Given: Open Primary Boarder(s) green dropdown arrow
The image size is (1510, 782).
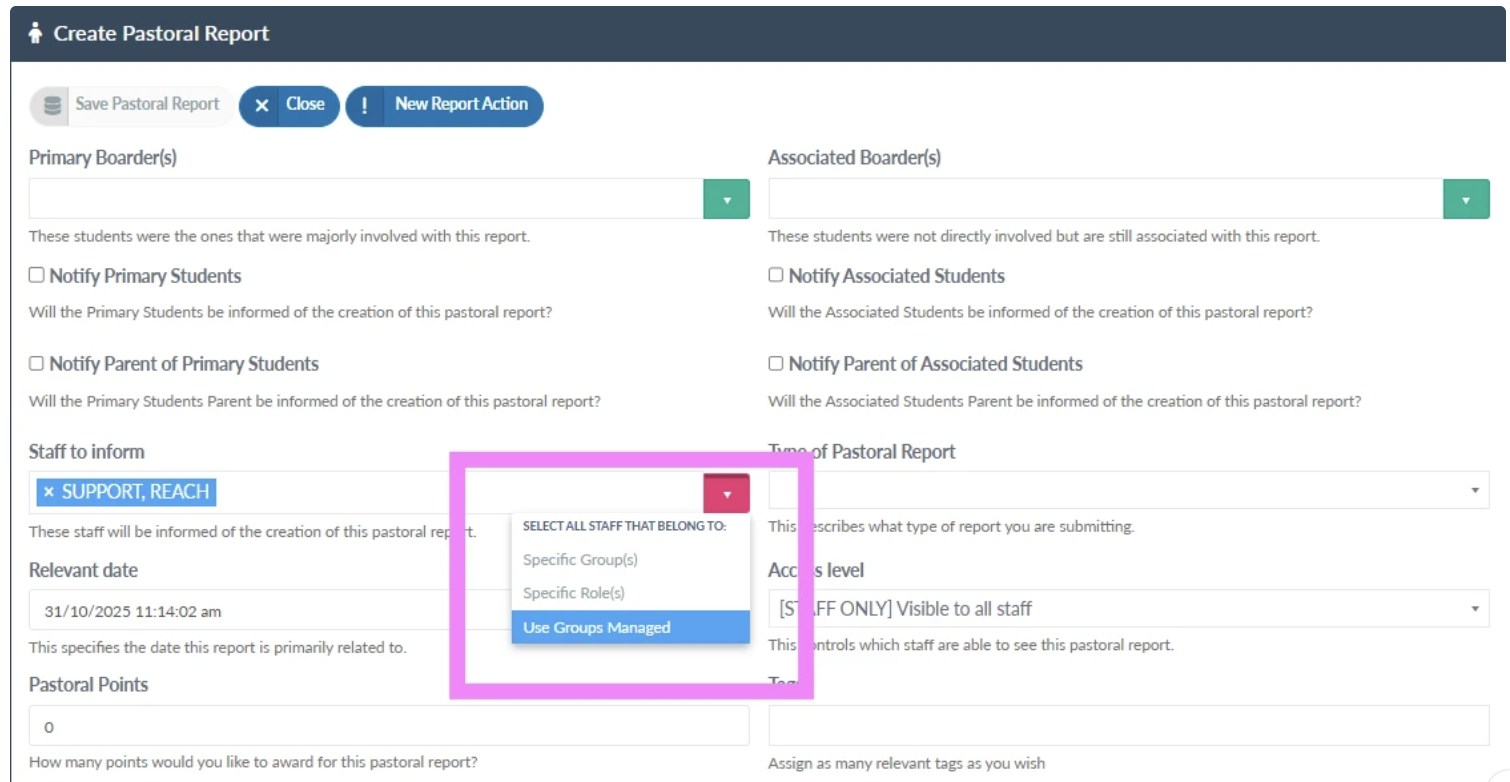Looking at the screenshot, I should 727,199.
